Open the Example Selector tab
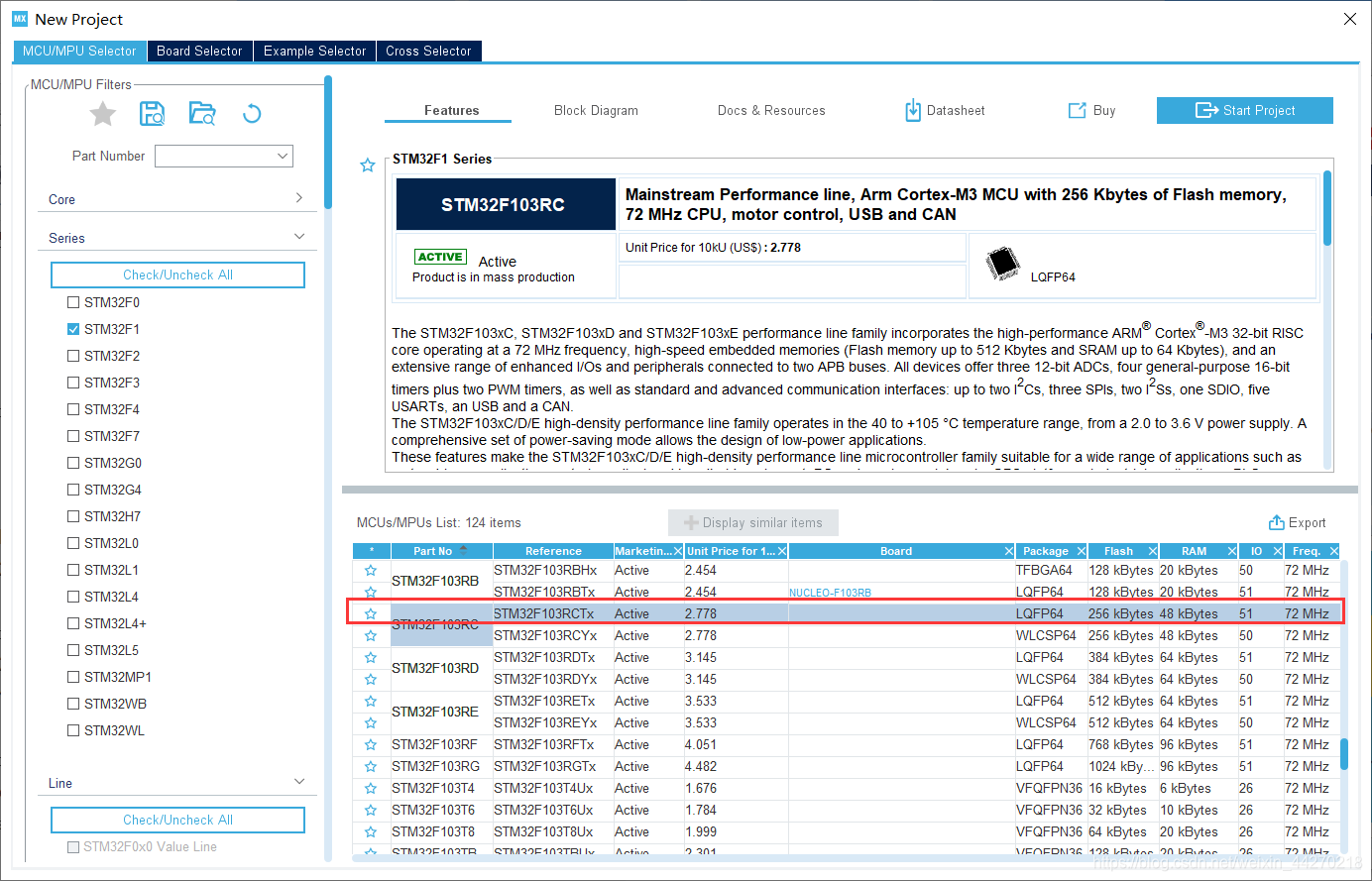Screen dimensions: 1372x881 click(314, 51)
